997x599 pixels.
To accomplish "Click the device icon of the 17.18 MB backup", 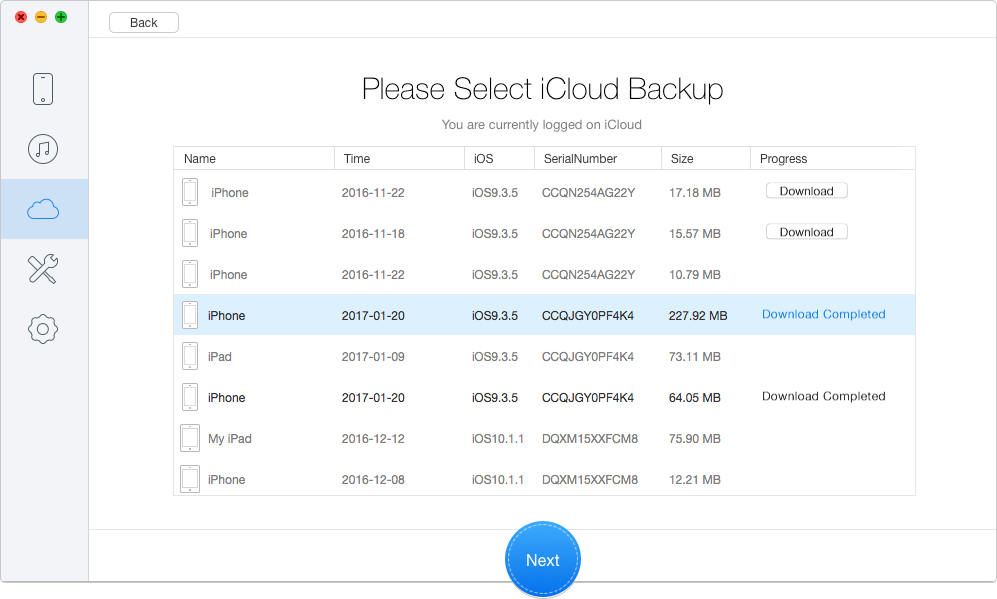I will [190, 192].
